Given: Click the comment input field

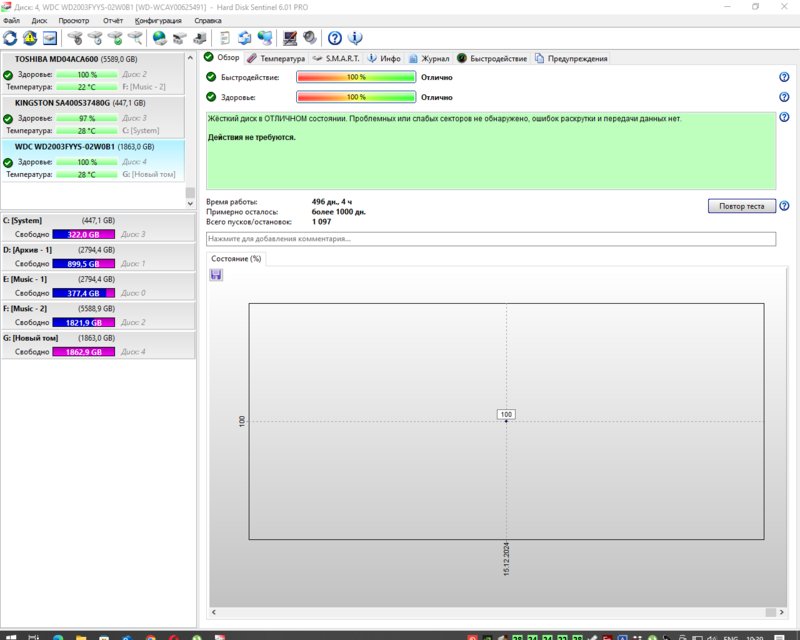Looking at the screenshot, I should (490, 239).
